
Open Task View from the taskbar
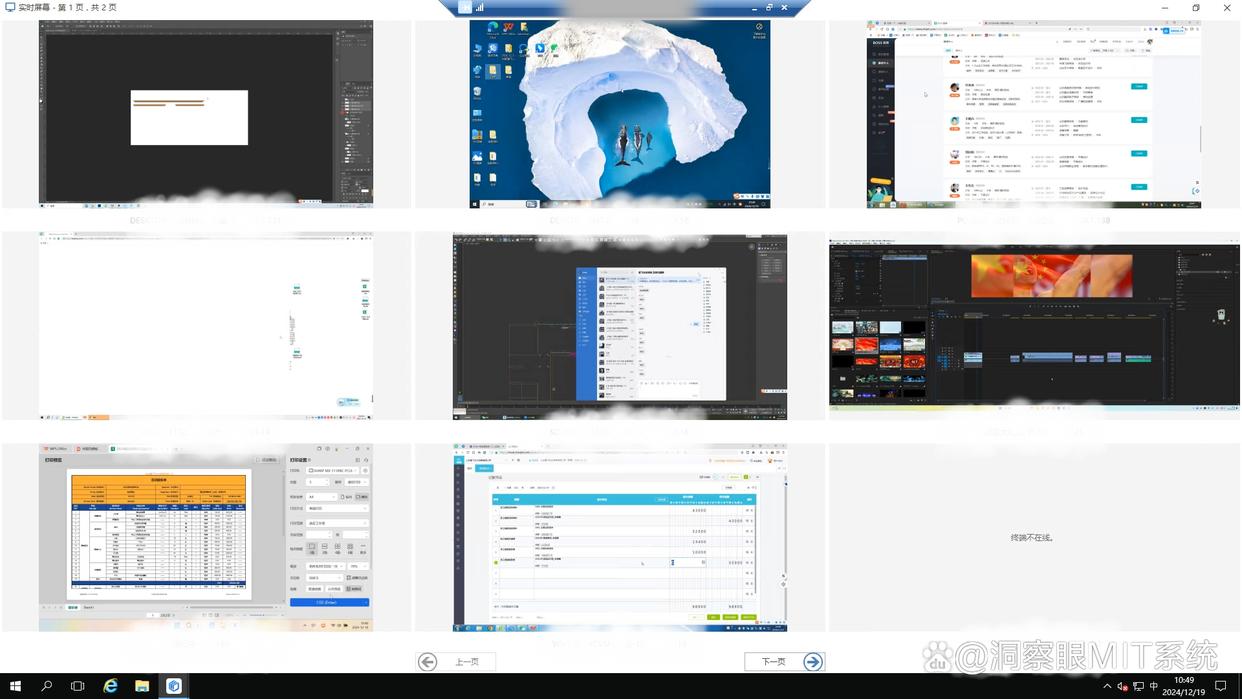(x=78, y=686)
